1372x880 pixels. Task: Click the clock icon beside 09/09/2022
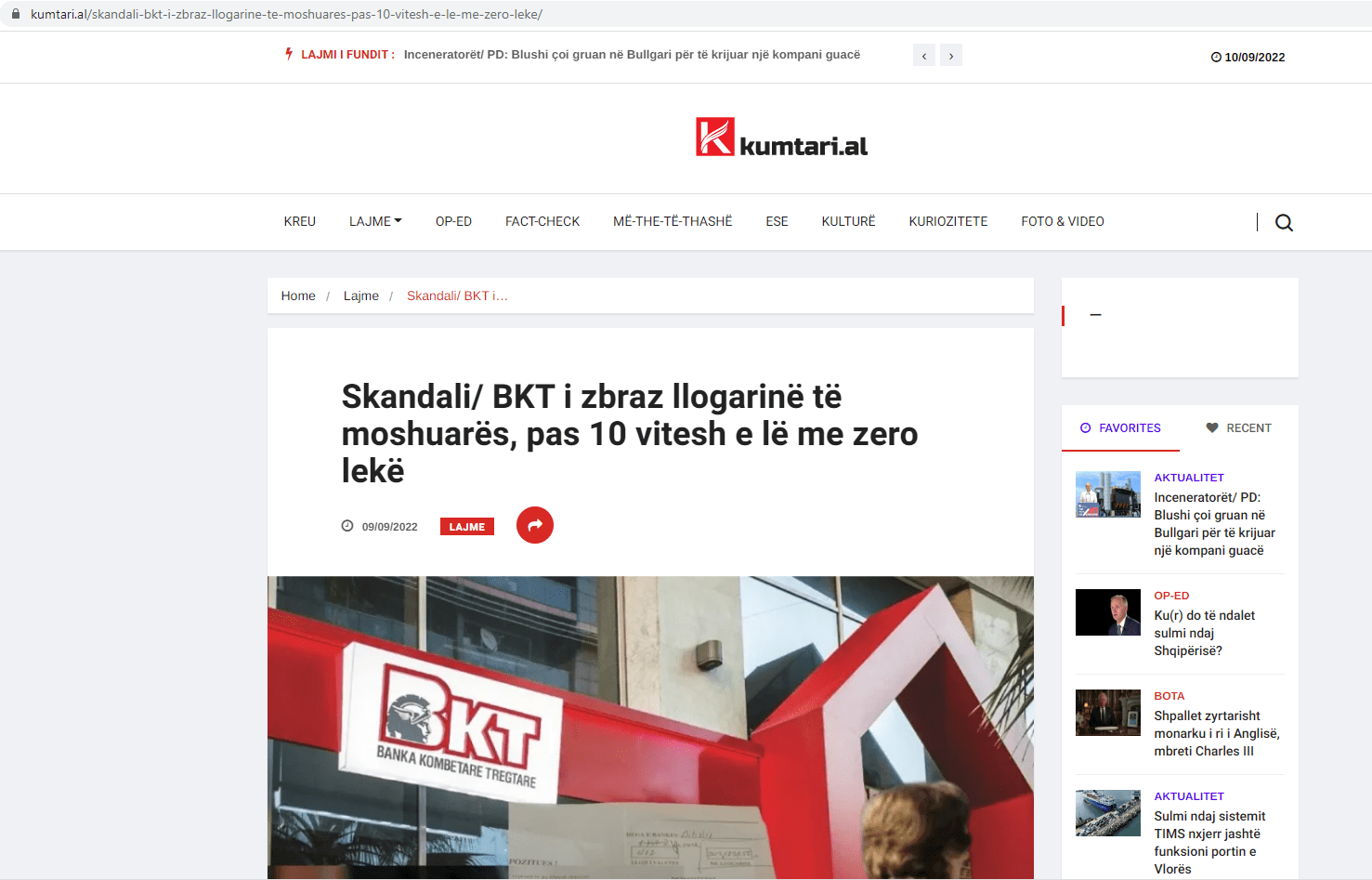(347, 526)
